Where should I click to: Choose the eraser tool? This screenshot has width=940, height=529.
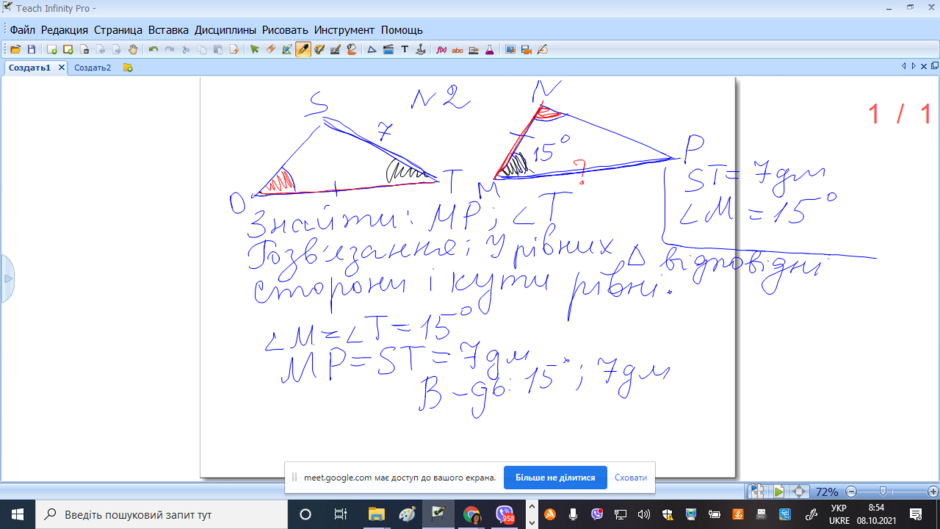point(271,50)
